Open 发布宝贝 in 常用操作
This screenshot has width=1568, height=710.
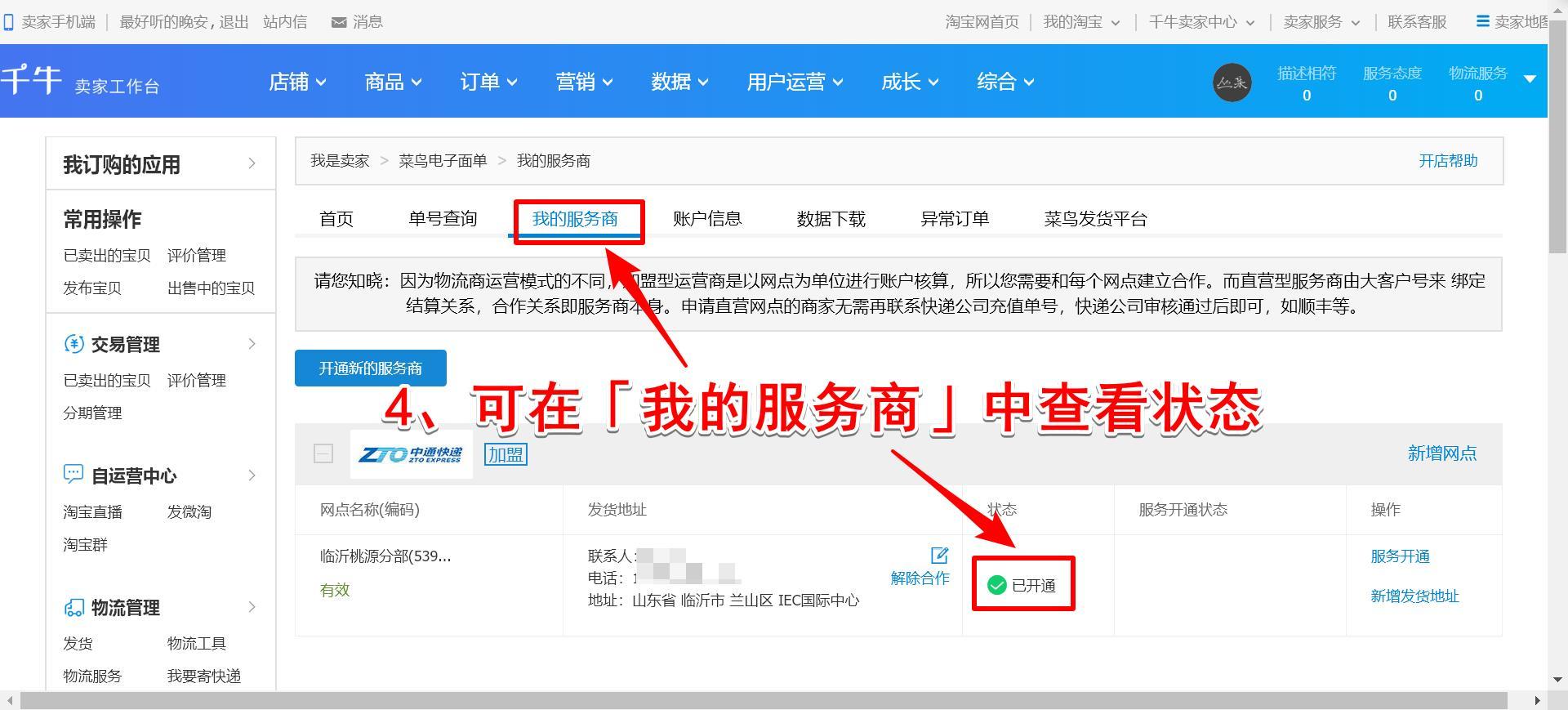[x=92, y=288]
